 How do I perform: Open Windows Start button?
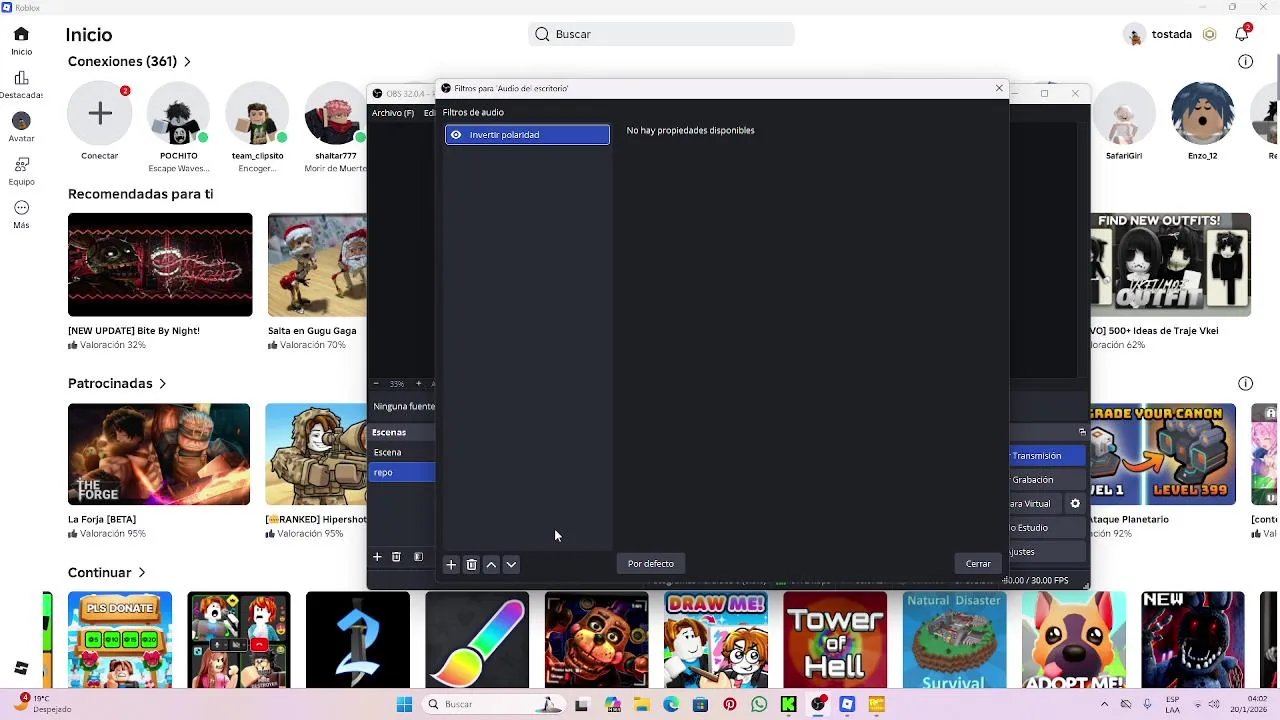pos(404,705)
